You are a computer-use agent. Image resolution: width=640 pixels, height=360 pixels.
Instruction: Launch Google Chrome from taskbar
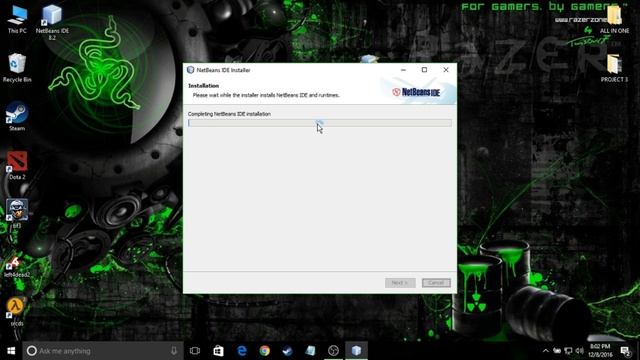click(x=264, y=351)
